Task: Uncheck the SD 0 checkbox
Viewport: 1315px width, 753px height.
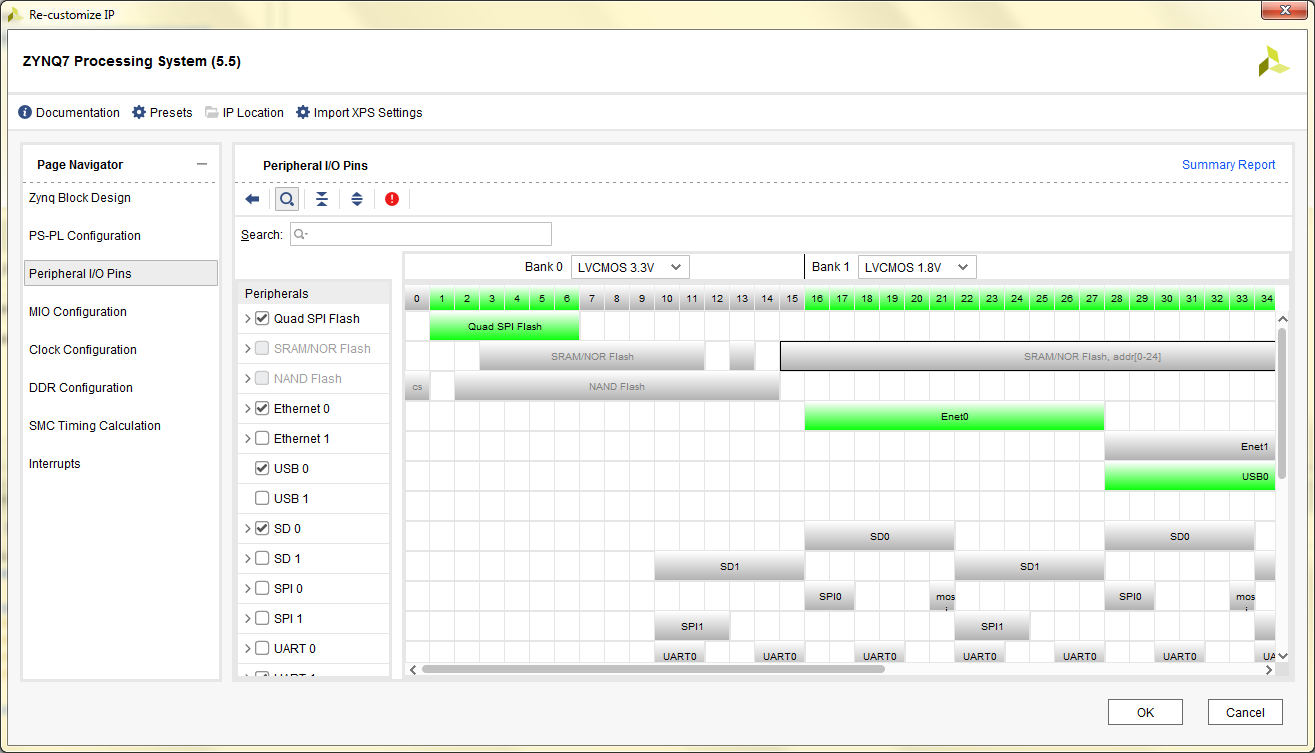Action: pyautogui.click(x=262, y=529)
